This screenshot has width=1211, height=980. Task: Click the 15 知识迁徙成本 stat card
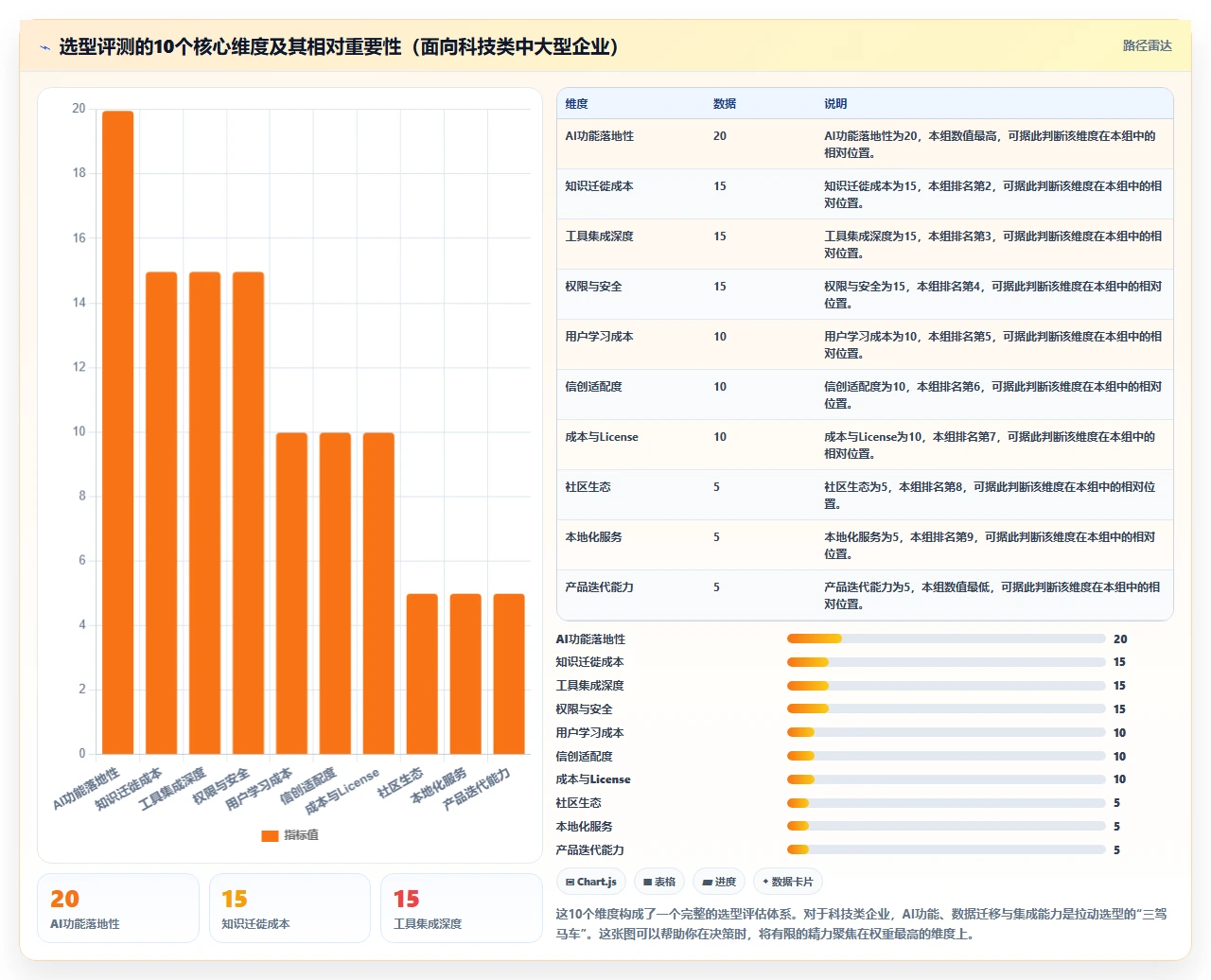click(x=290, y=908)
